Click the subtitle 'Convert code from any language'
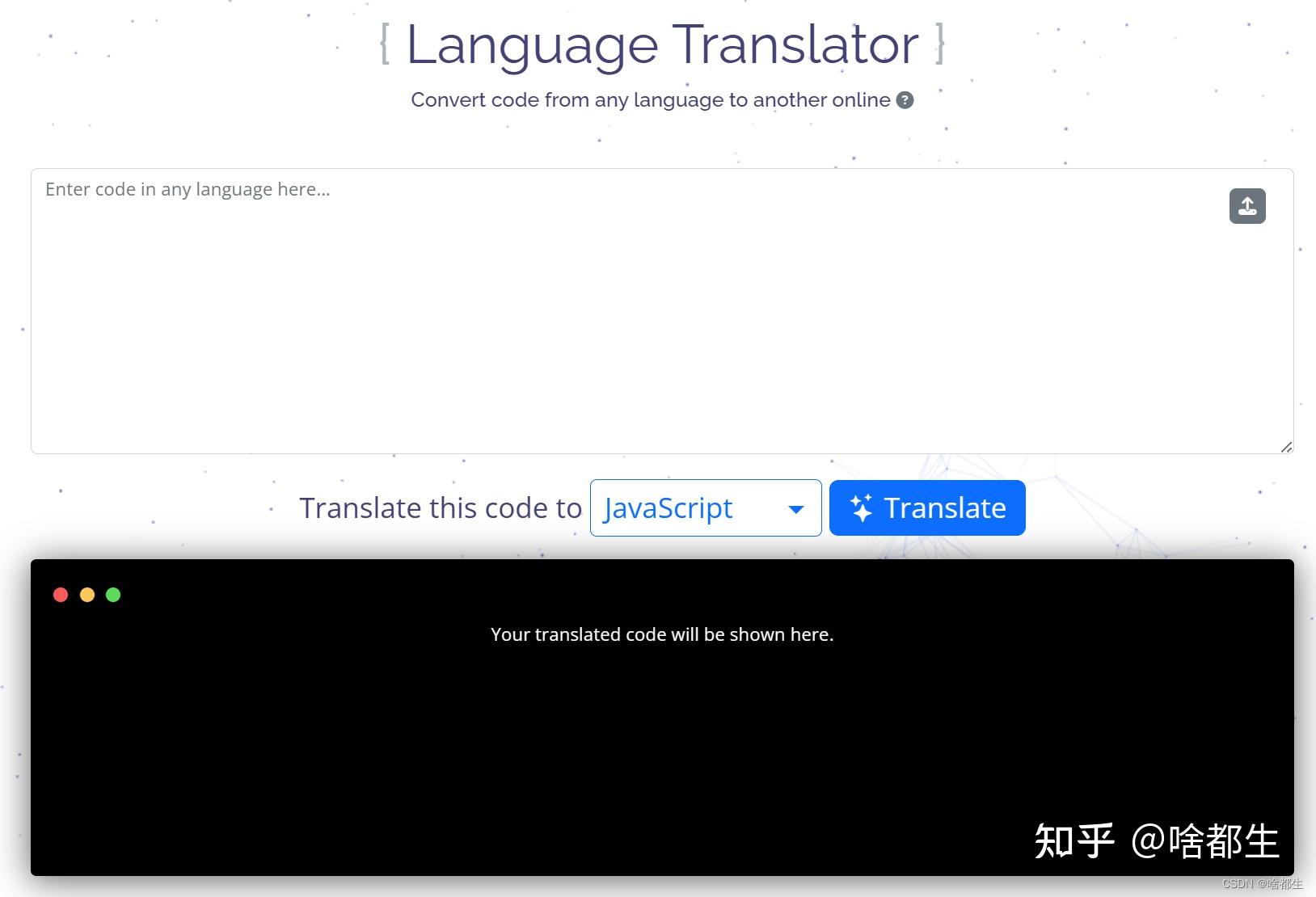 649,100
